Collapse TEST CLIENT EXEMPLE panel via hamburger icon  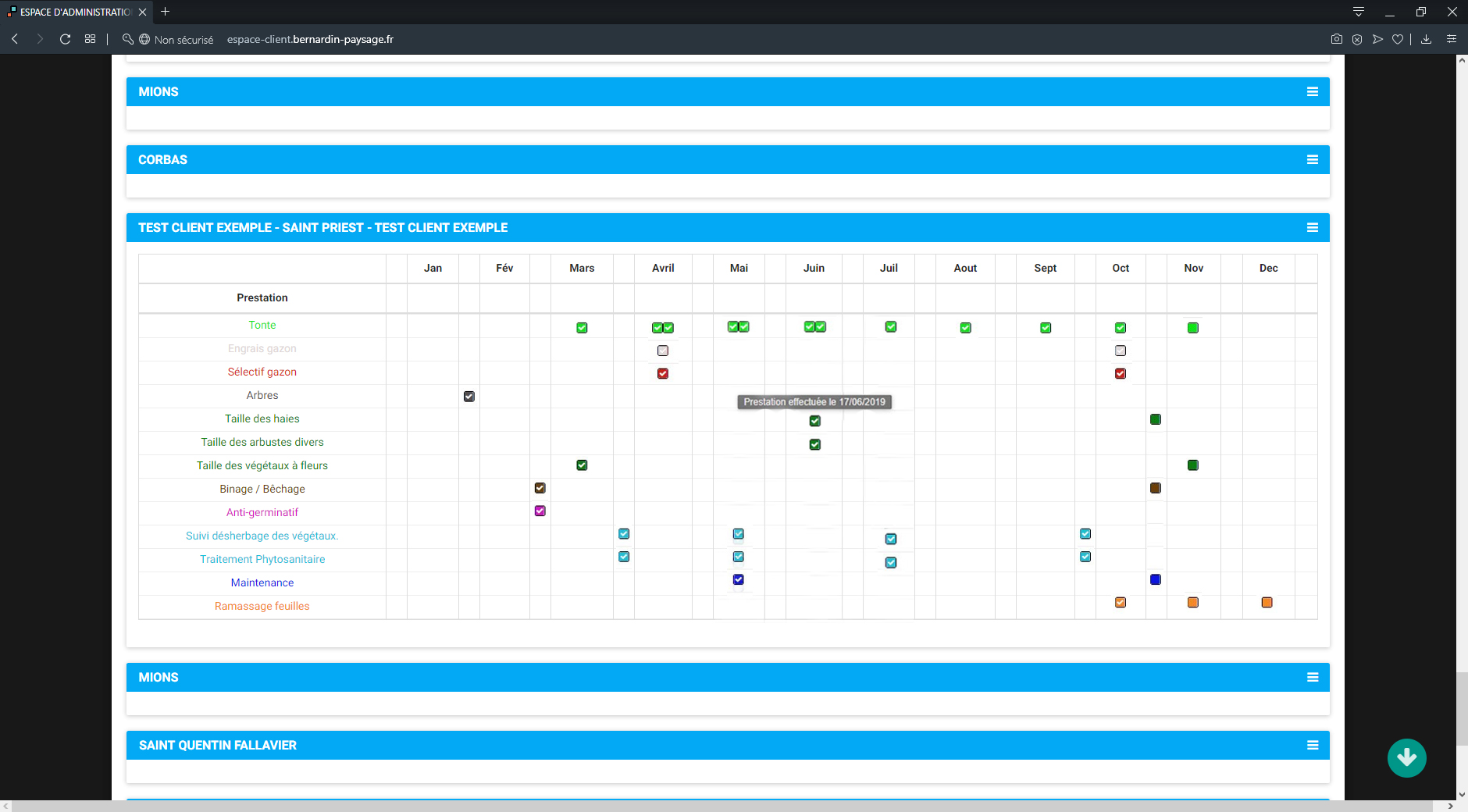[1313, 227]
